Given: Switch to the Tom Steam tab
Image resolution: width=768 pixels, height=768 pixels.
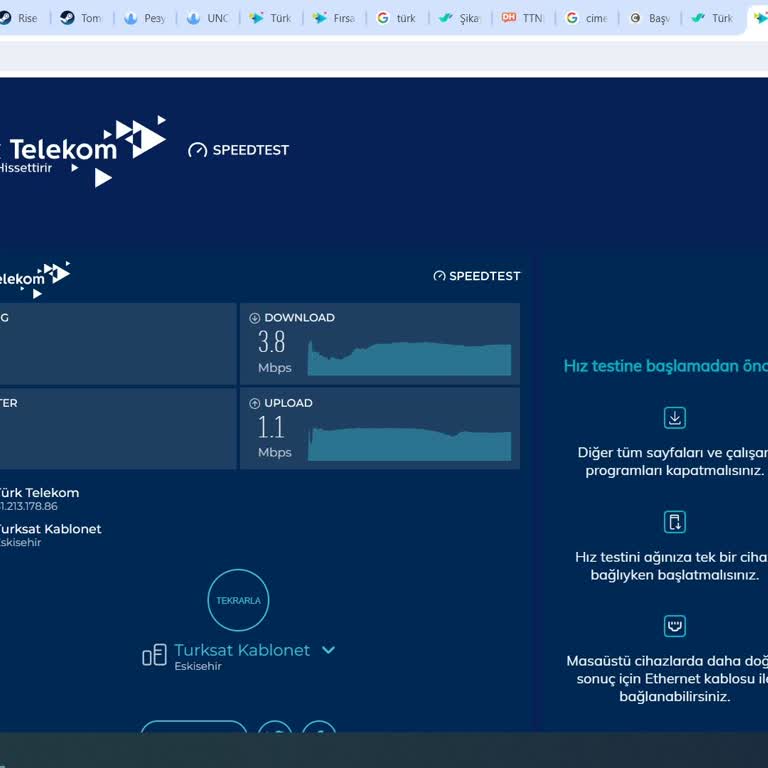Looking at the screenshot, I should click(x=81, y=18).
